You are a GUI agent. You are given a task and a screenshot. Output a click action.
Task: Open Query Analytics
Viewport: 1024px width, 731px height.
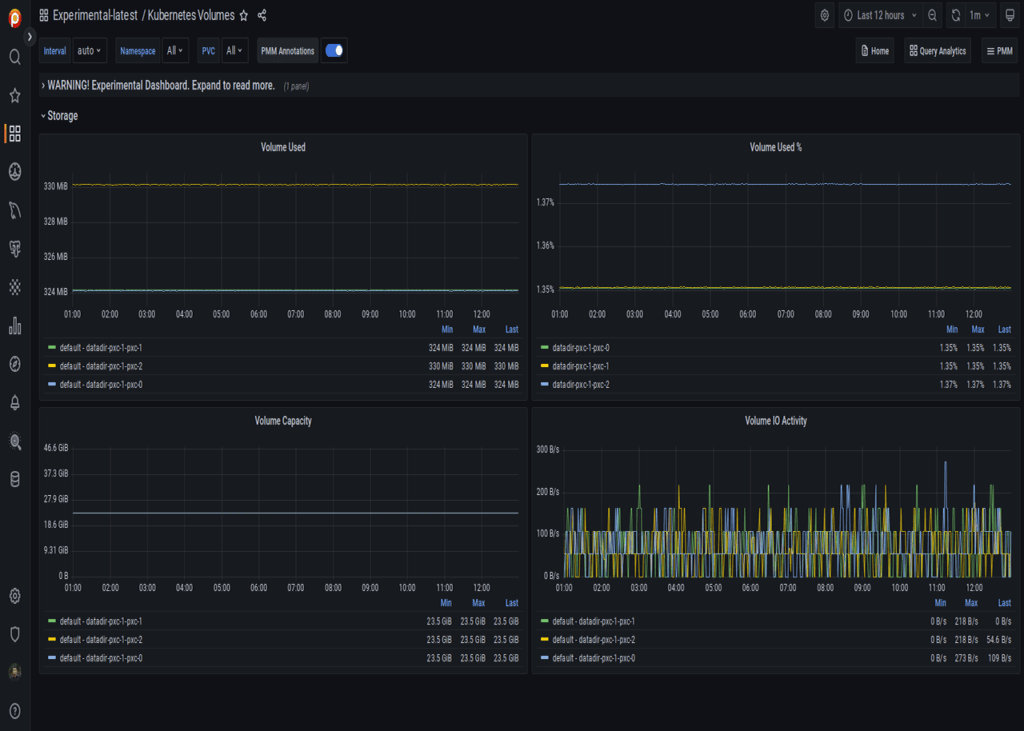click(936, 50)
